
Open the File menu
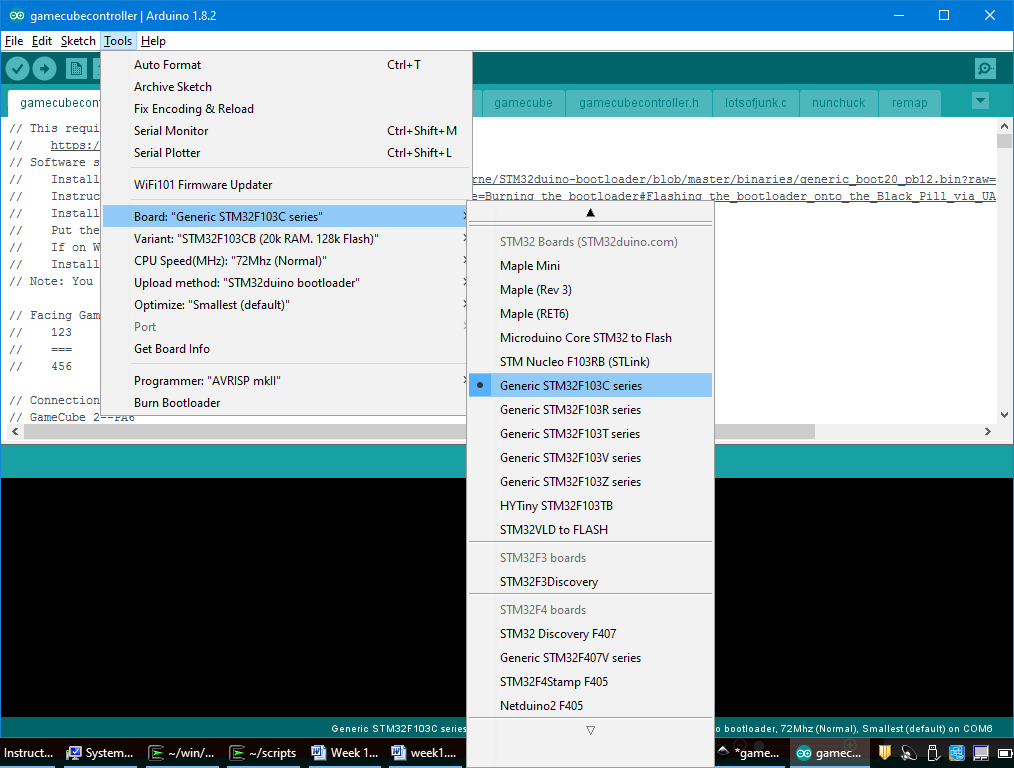[14, 41]
